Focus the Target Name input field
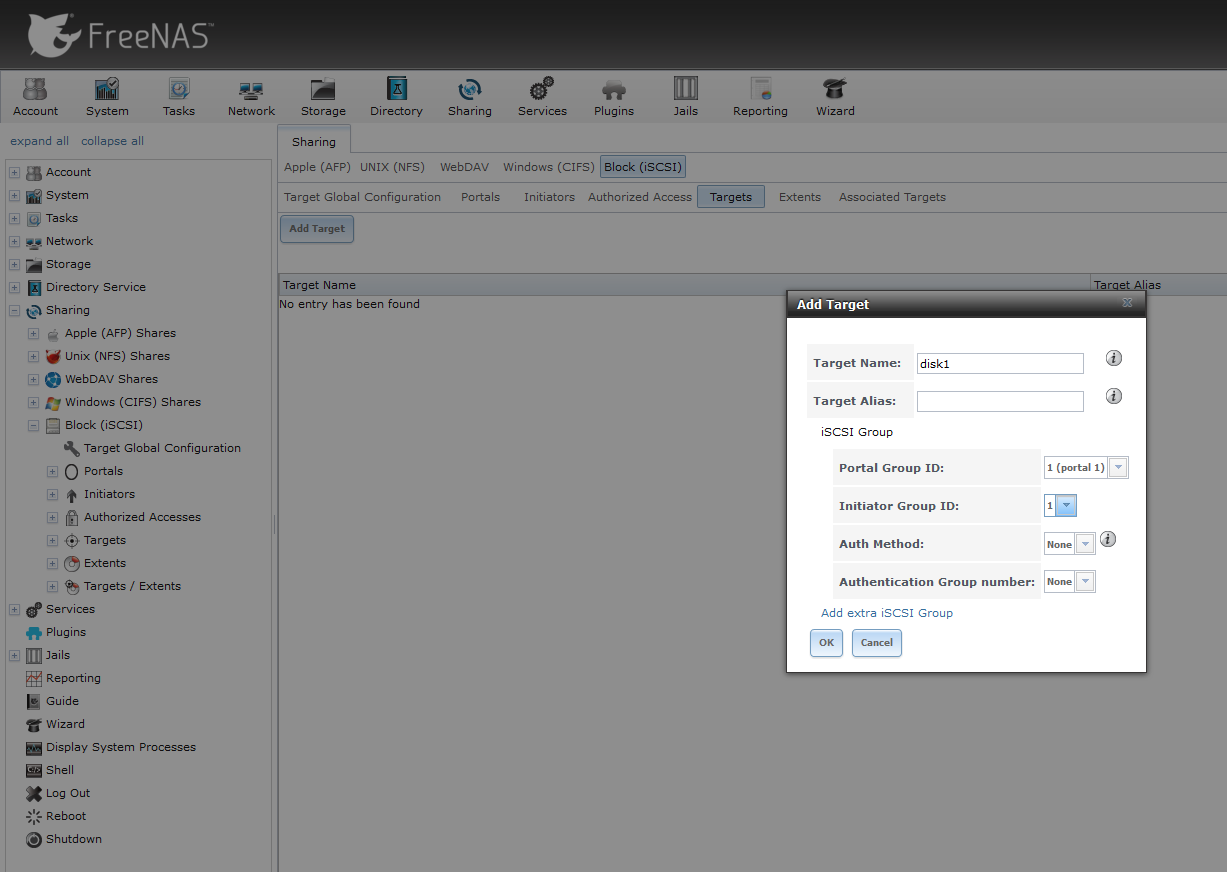 click(1000, 364)
